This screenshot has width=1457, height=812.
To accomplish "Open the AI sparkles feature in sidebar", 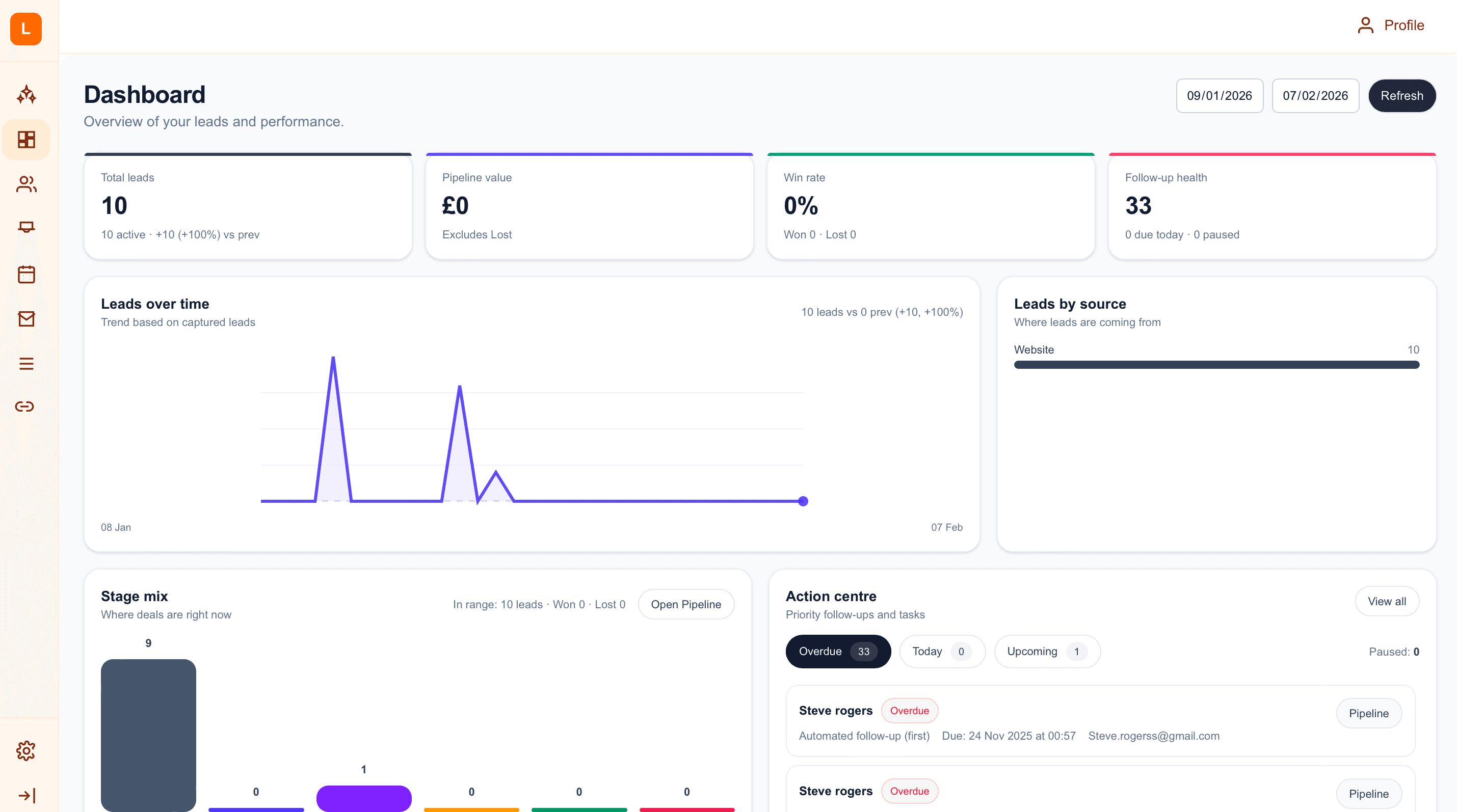I will tap(26, 94).
